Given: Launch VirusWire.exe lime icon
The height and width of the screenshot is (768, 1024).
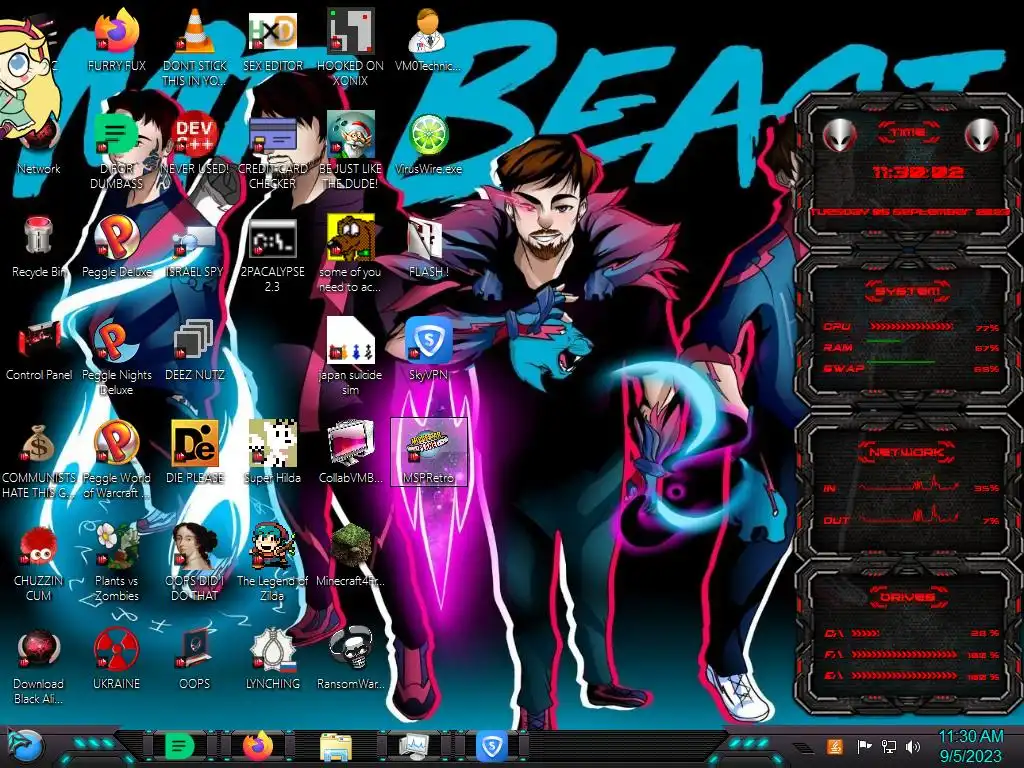Looking at the screenshot, I should click(428, 145).
